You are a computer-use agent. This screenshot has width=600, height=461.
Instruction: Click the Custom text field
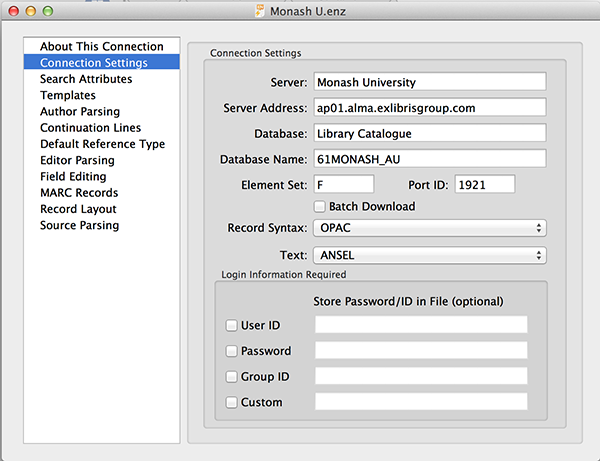[x=421, y=401]
